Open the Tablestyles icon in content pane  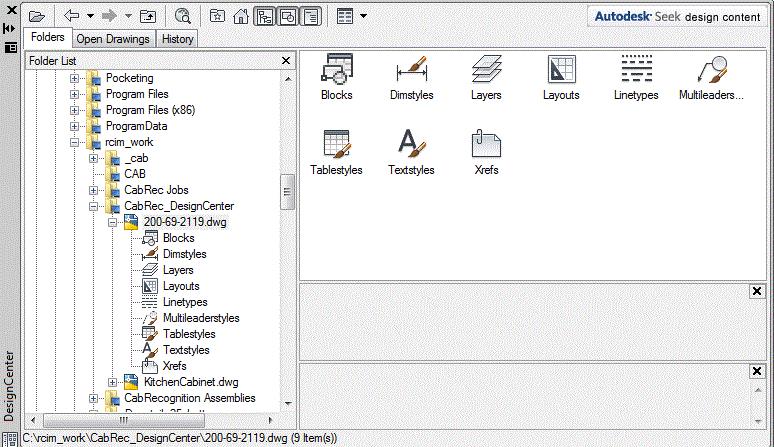[337, 150]
